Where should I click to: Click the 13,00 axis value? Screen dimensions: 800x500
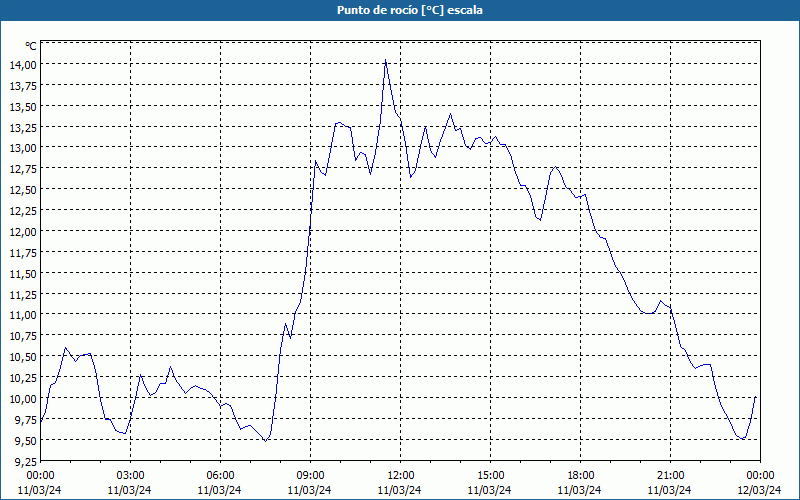point(23,148)
